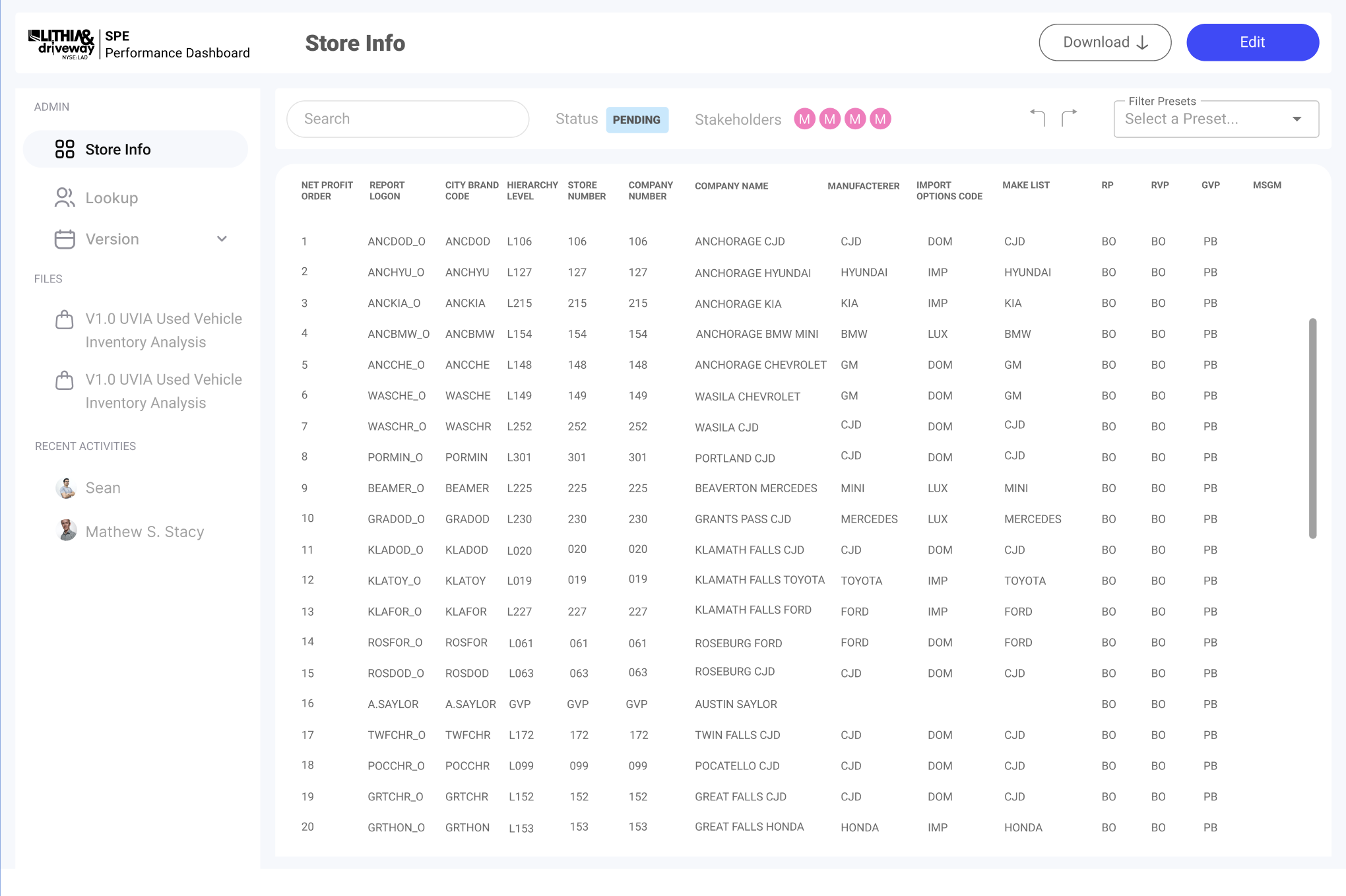Click the Lookup people icon
This screenshot has height=896, width=1346.
tap(65, 198)
